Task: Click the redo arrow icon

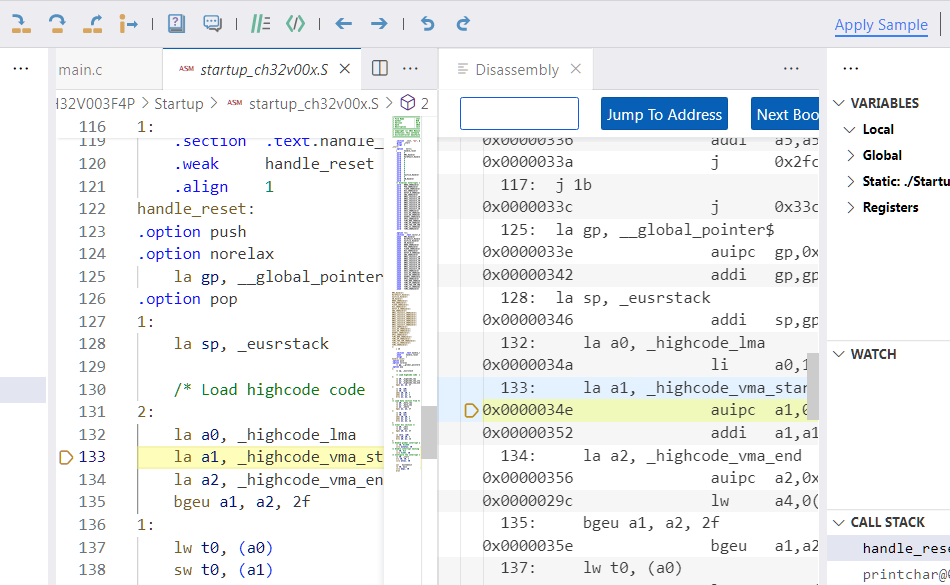Action: pos(462,23)
